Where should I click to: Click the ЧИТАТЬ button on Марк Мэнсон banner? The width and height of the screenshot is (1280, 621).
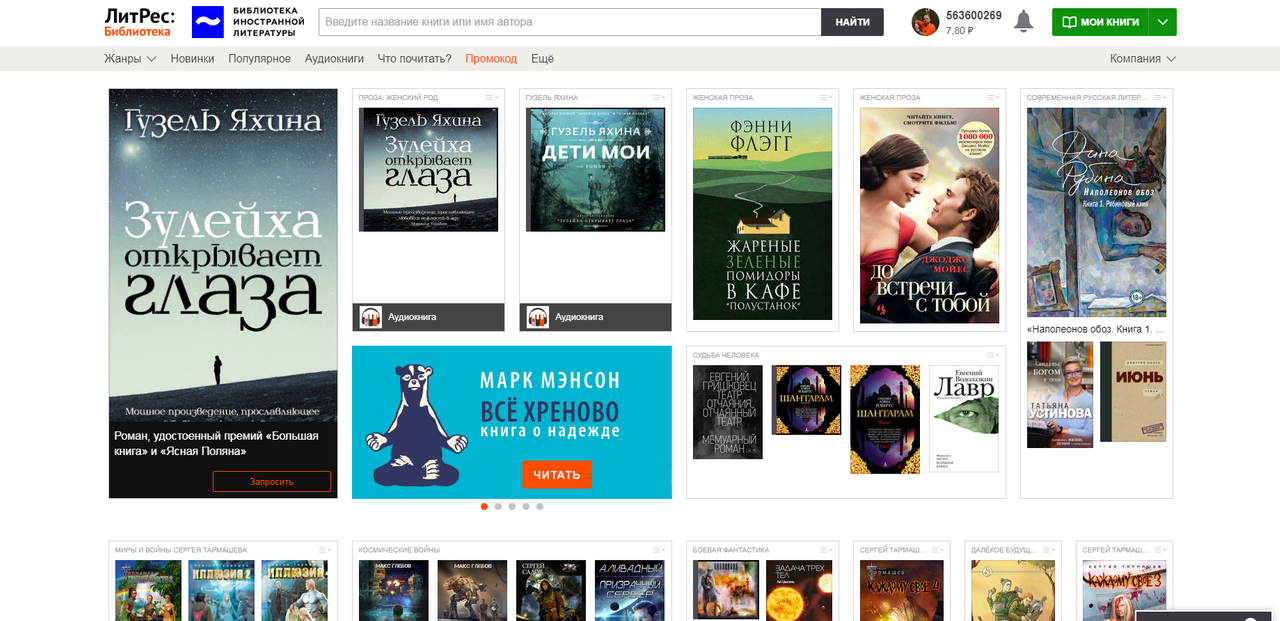tap(557, 474)
